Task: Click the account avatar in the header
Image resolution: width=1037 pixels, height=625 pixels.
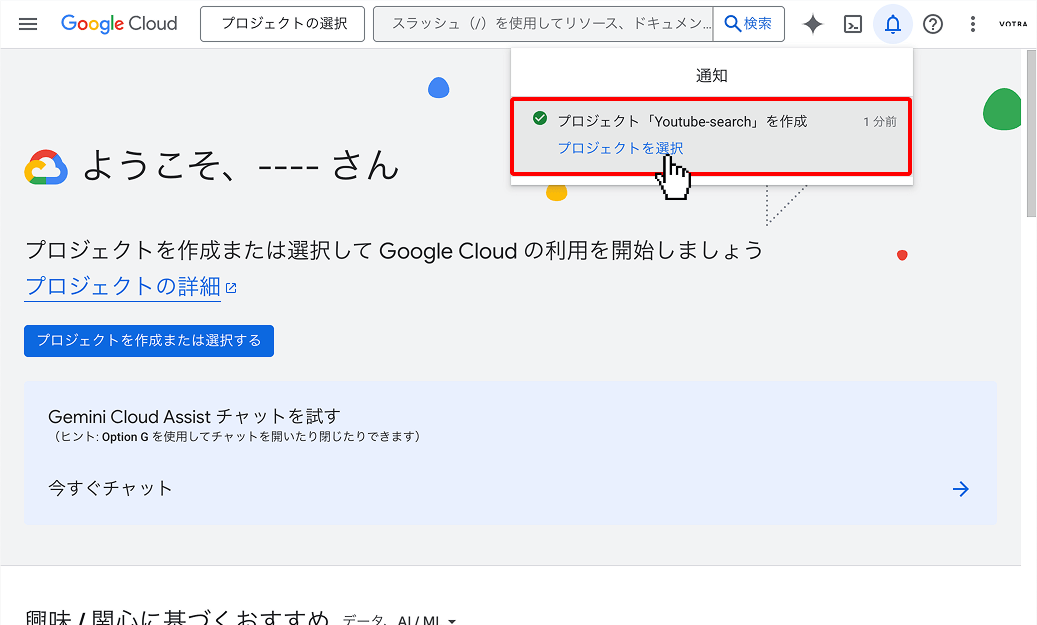Action: point(1013,24)
